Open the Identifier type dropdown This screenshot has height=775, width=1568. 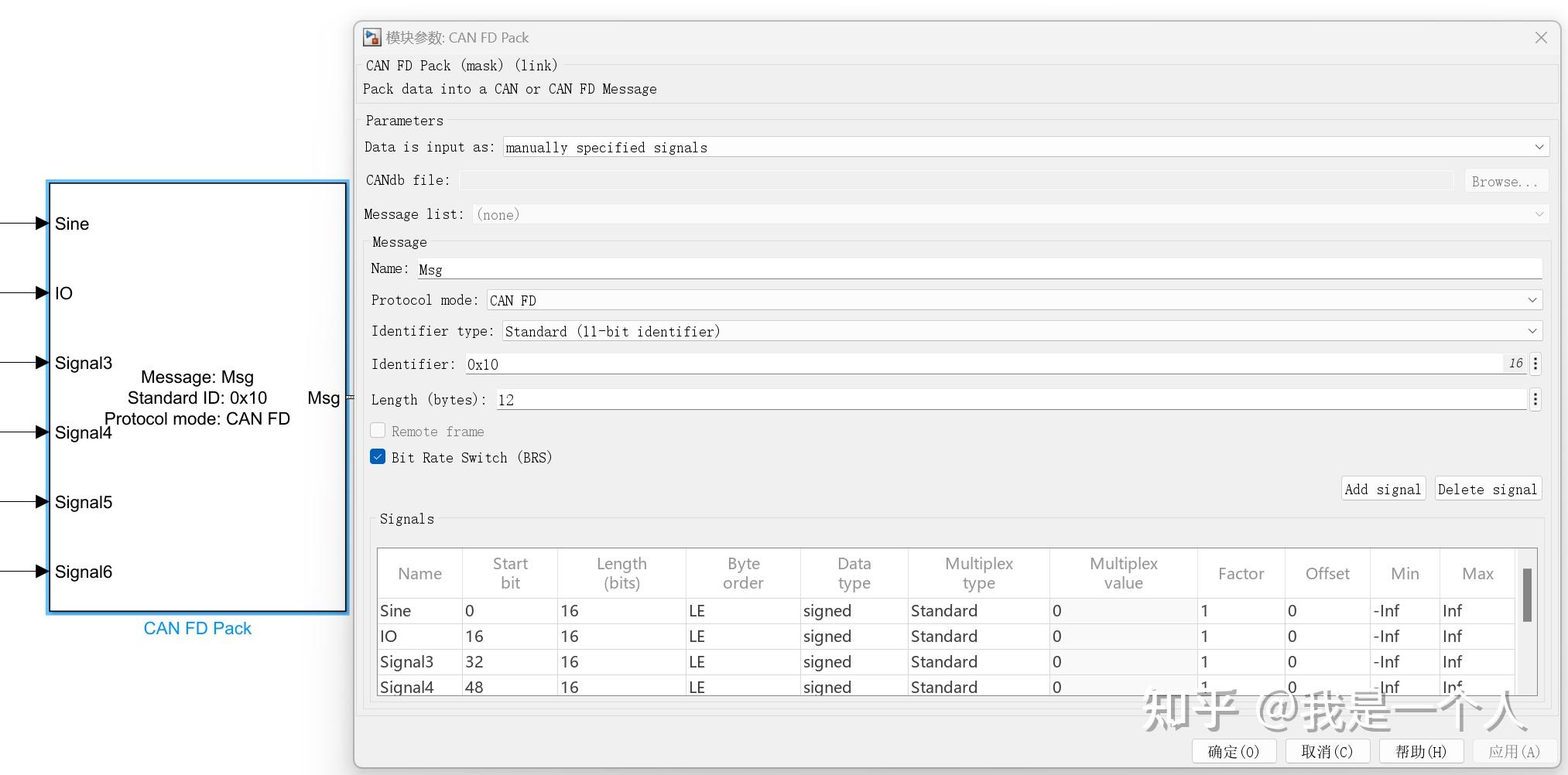click(1532, 330)
